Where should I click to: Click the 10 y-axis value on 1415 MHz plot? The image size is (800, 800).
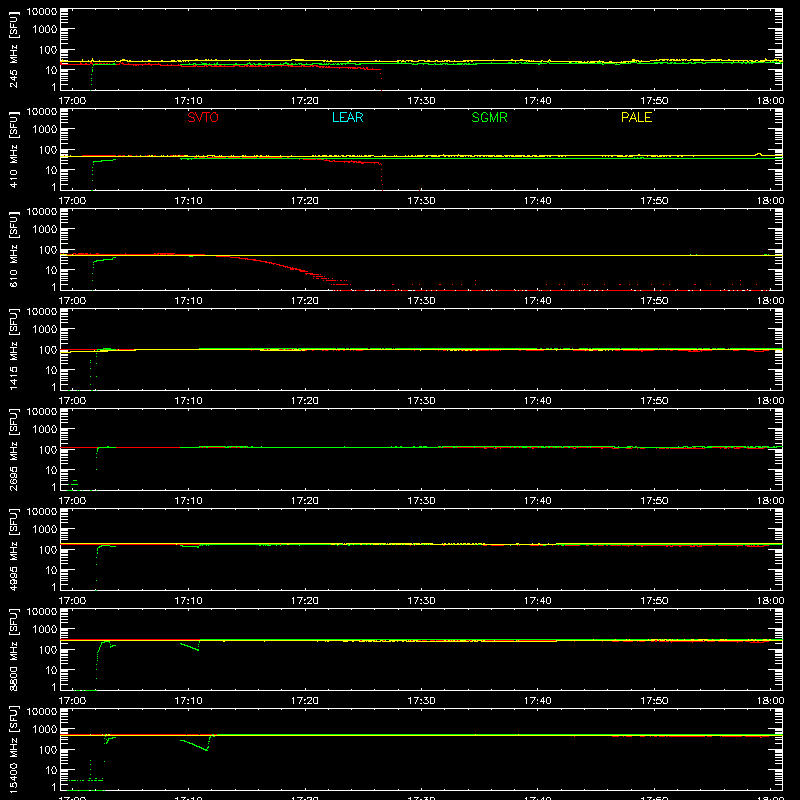pyautogui.click(x=51, y=370)
